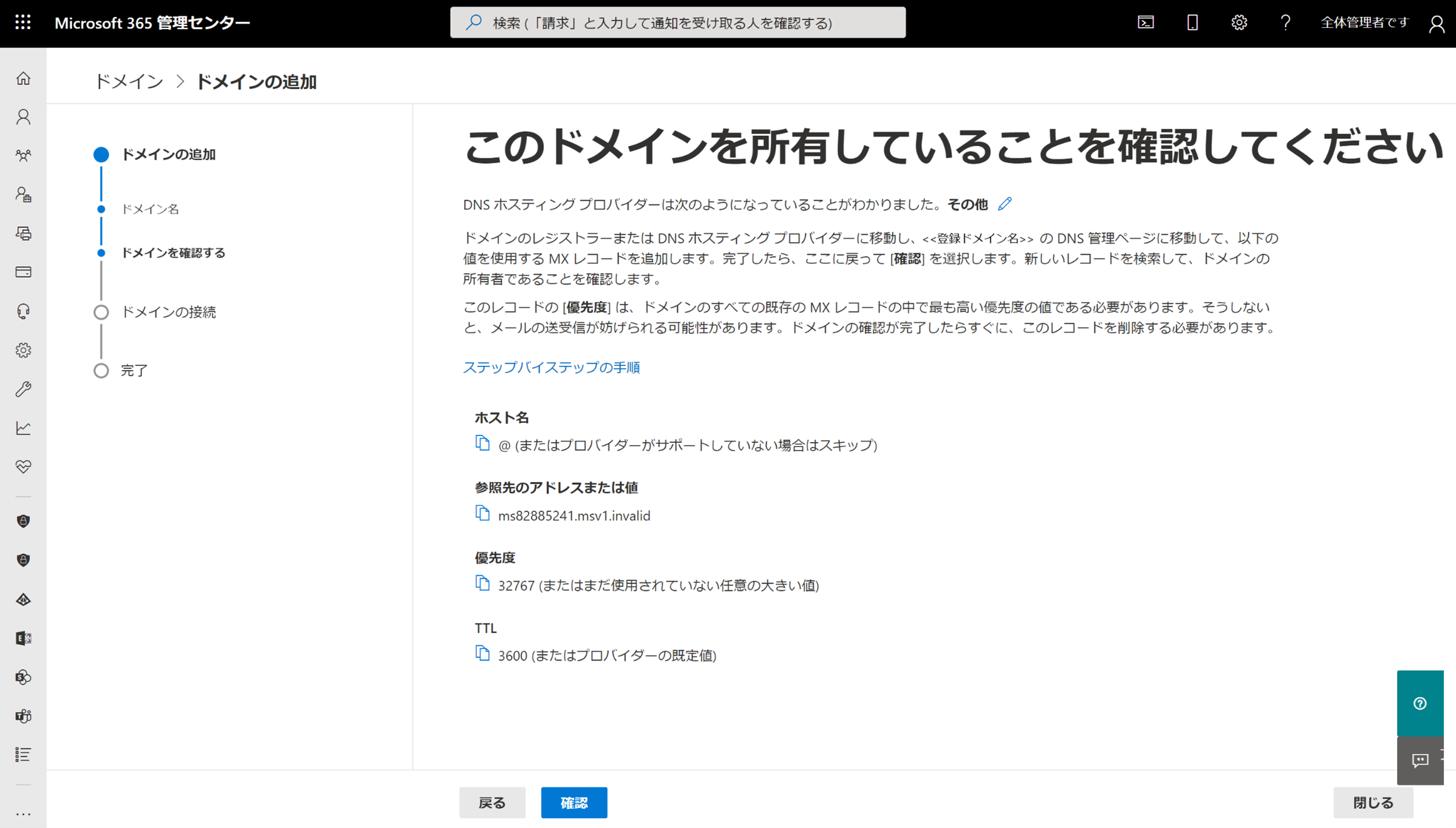Open Health heart icon in the sidebar
The image size is (1456, 828).
tap(23, 466)
